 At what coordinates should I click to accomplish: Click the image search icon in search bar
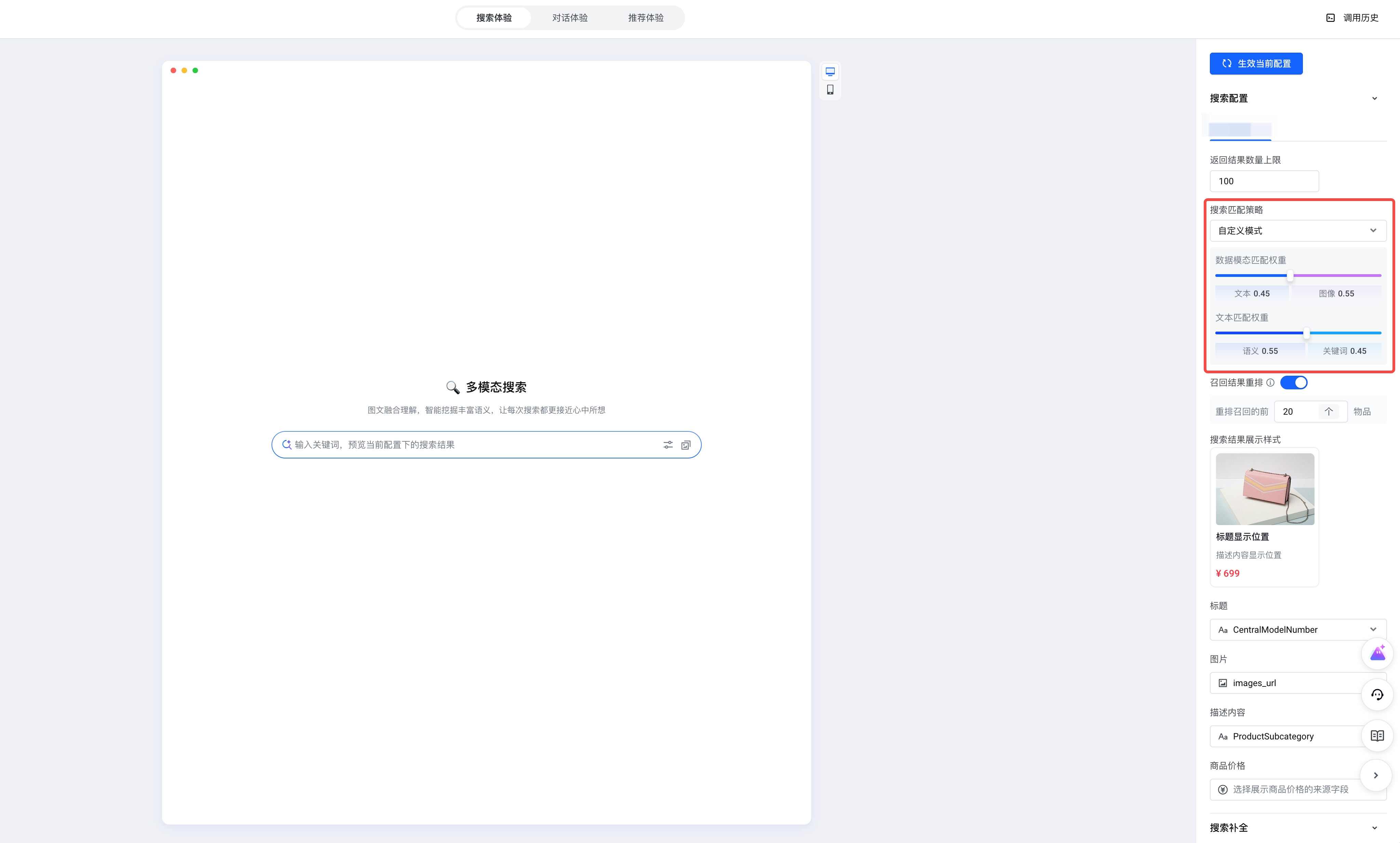point(686,445)
